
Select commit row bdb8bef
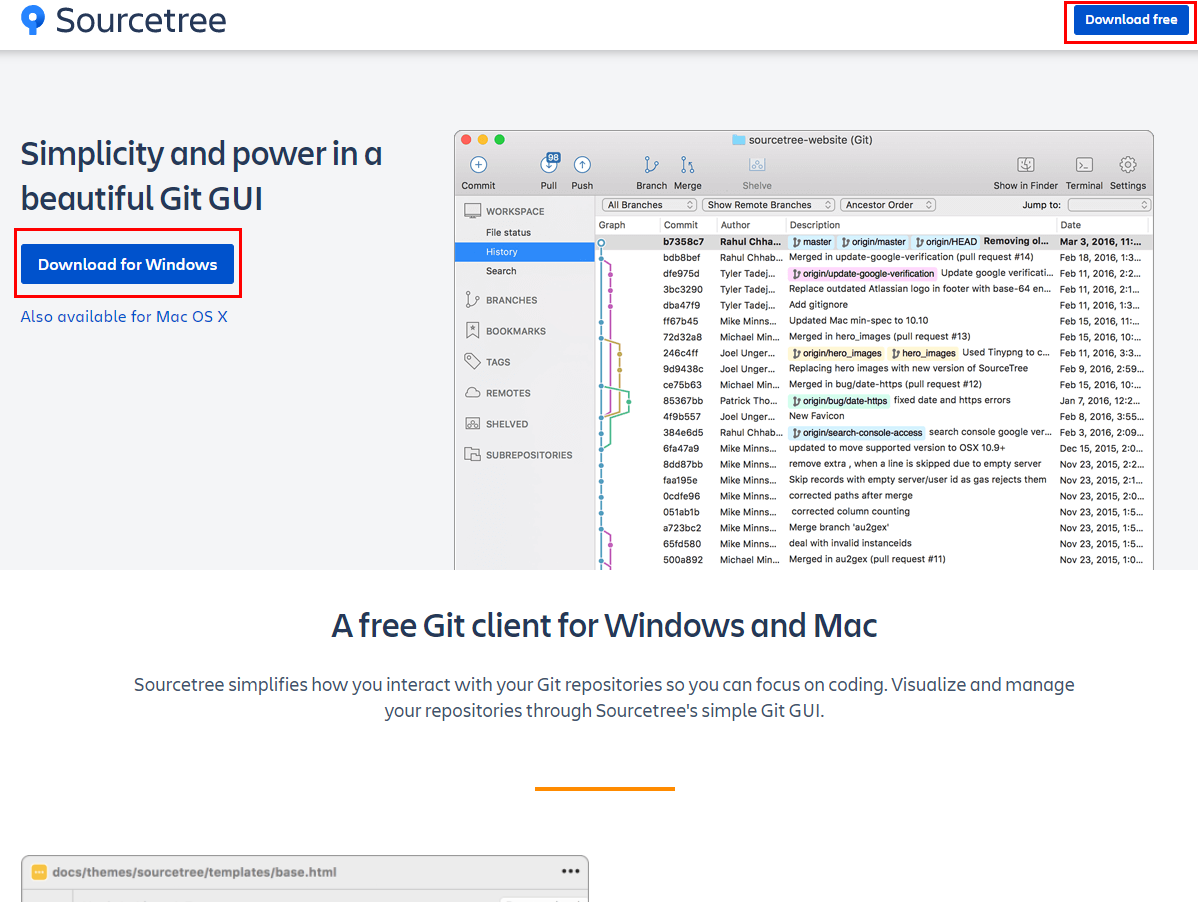click(x=873, y=257)
